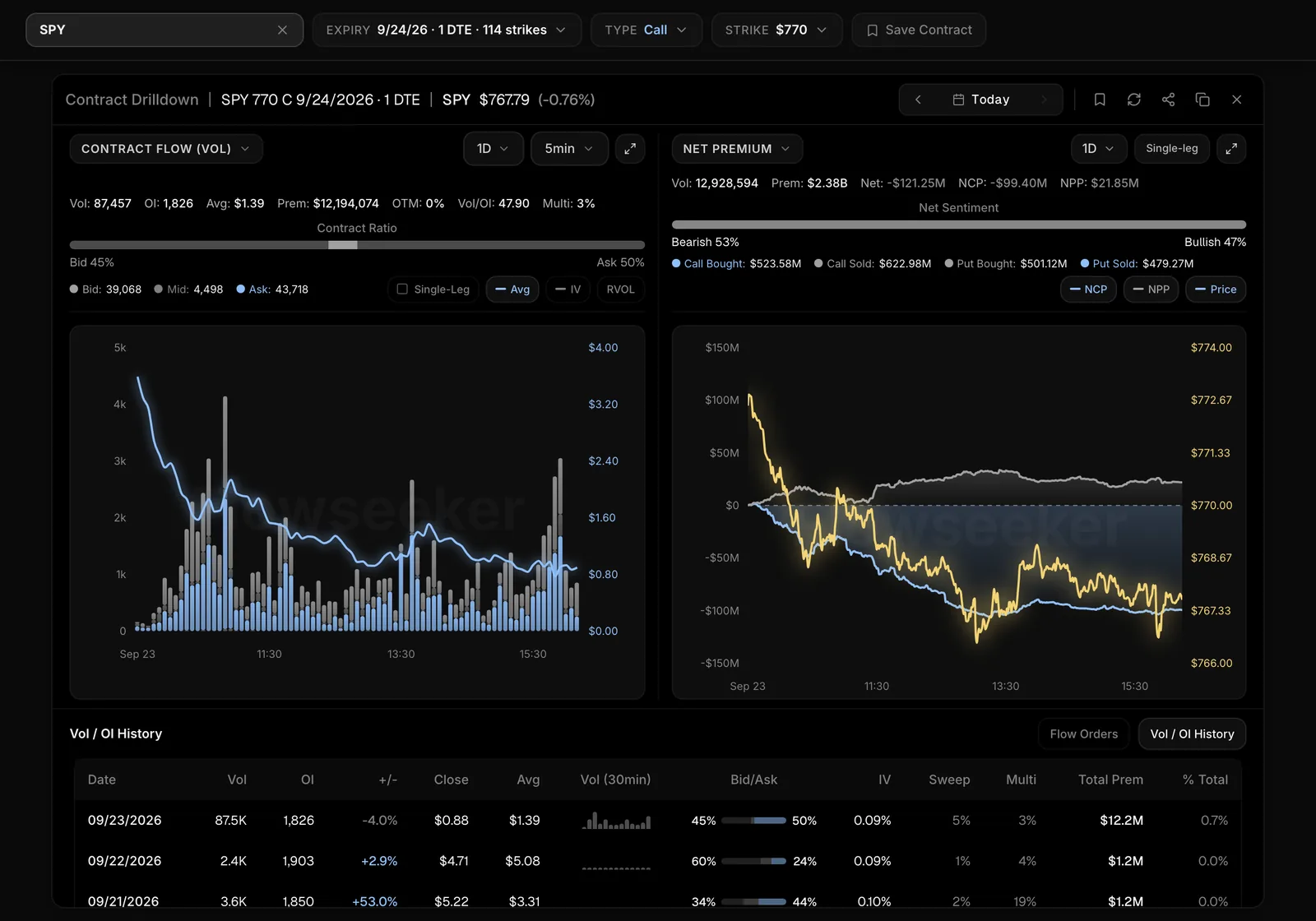
Task: Go to the next day arrow
Action: tap(1045, 100)
